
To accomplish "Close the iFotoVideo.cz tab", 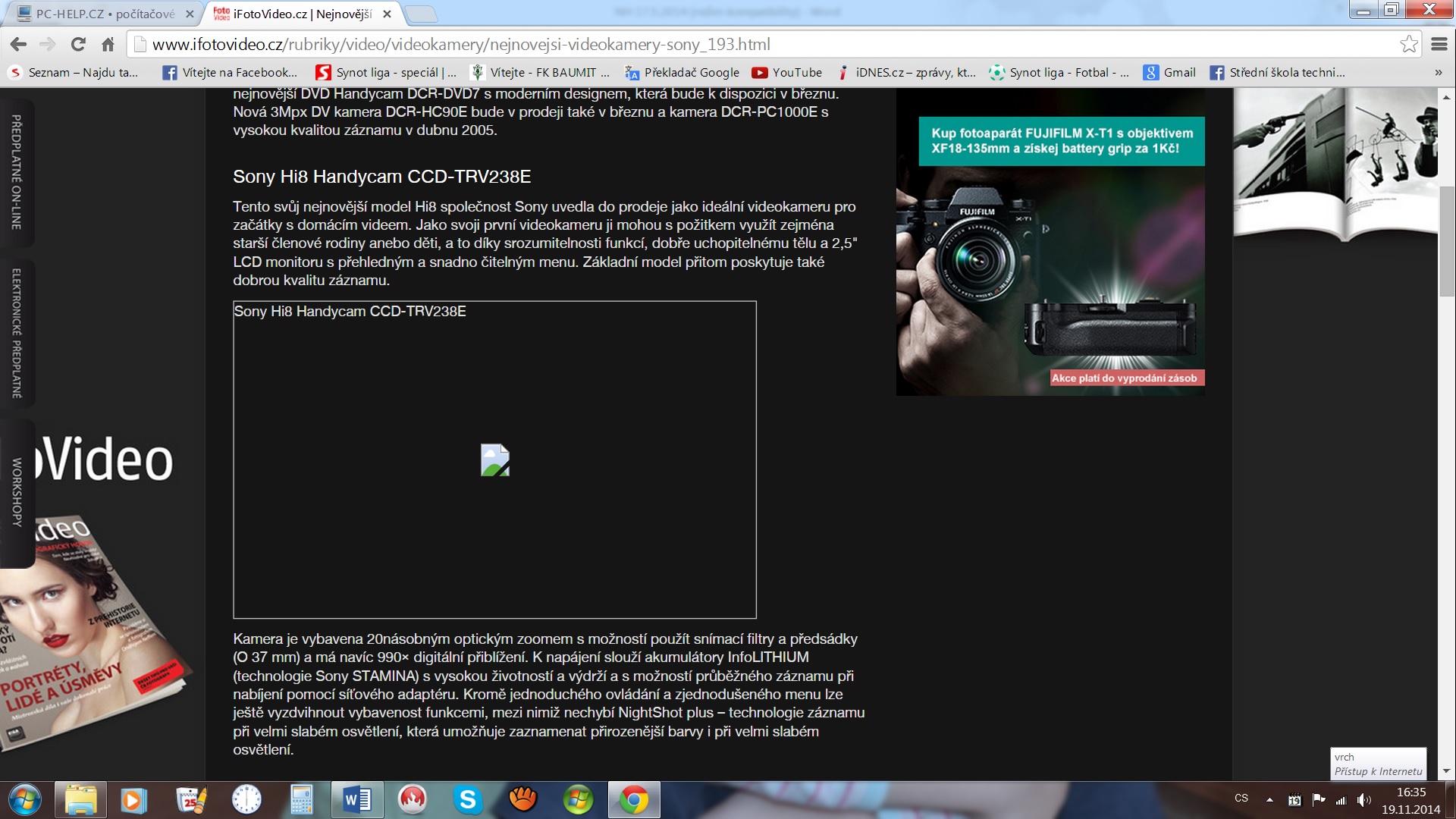I will pos(387,14).
